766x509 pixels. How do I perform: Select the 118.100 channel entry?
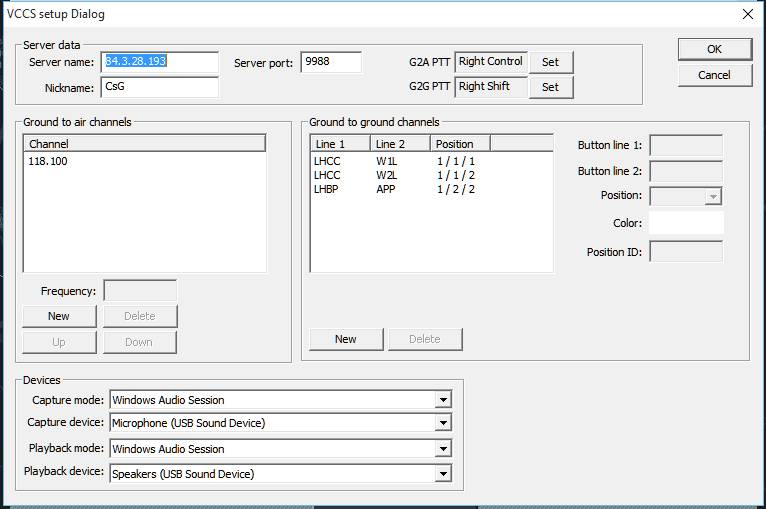click(49, 161)
